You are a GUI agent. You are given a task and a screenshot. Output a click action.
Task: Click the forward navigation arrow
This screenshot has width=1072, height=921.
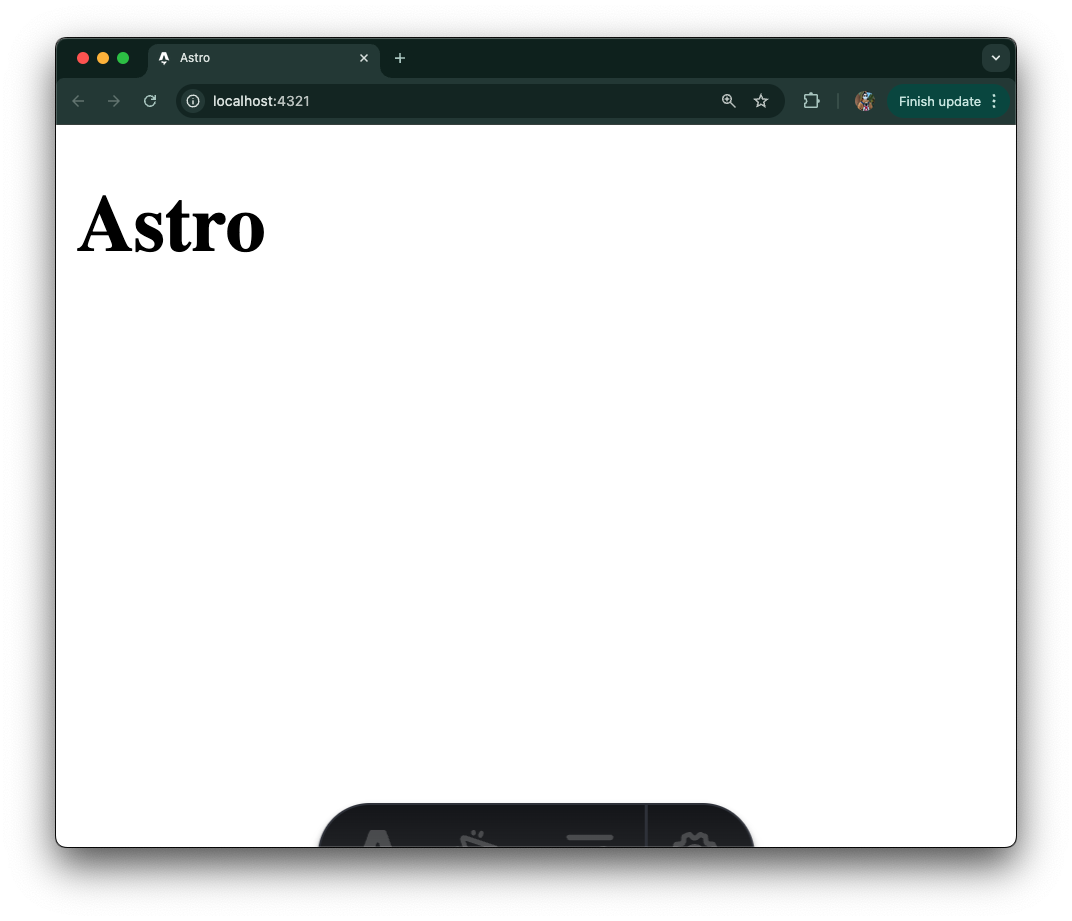tap(113, 101)
